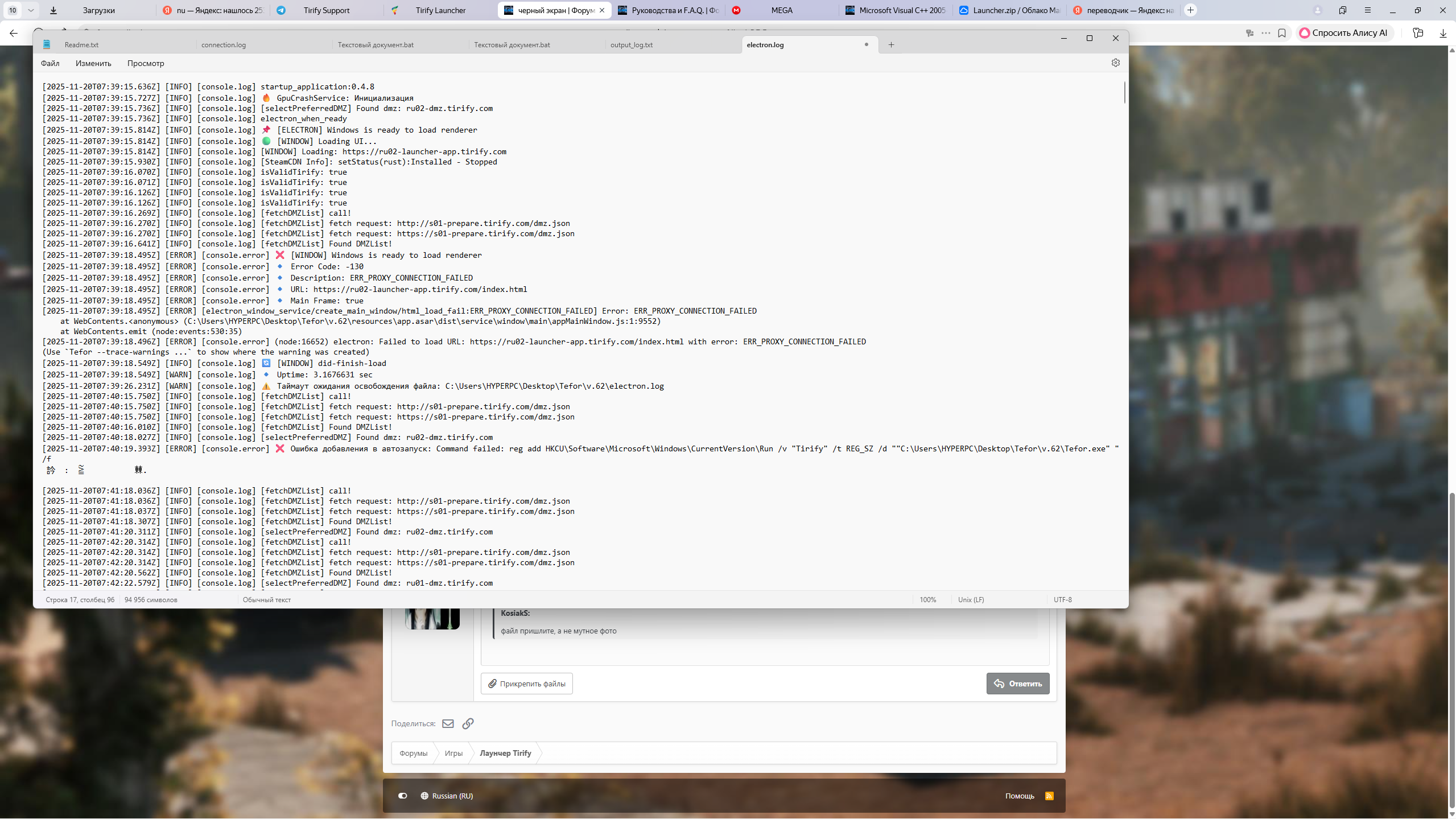Click Прикрепить файлы attach button

pyautogui.click(x=526, y=684)
